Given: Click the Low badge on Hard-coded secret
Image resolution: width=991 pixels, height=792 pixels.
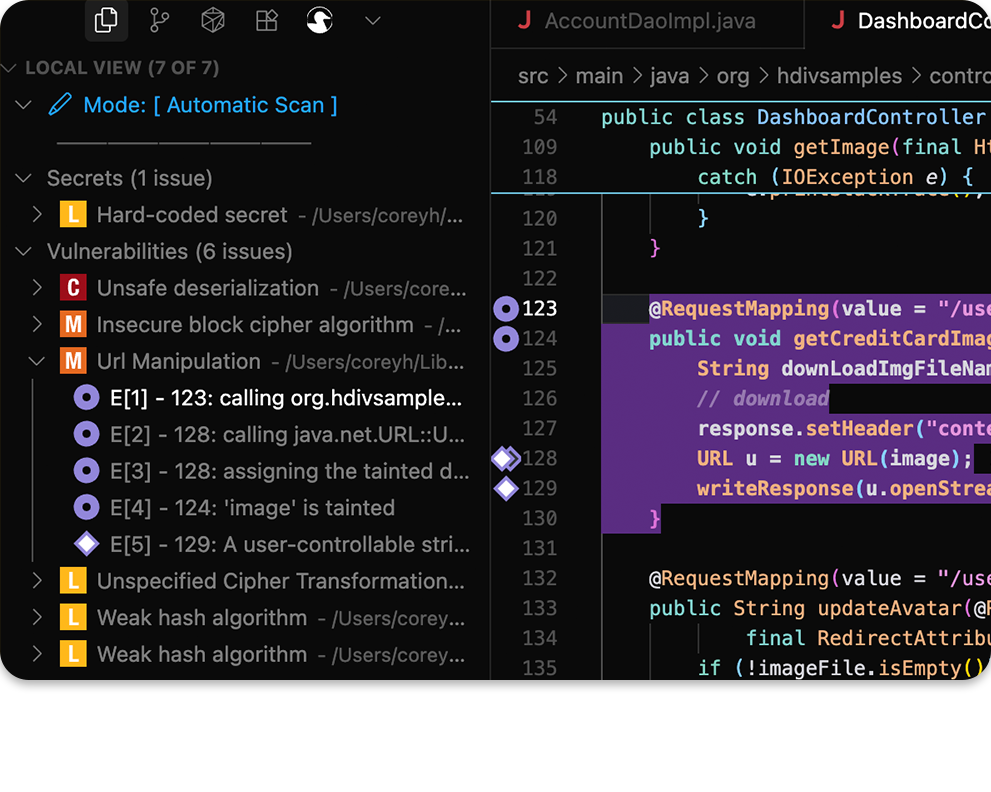Looking at the screenshot, I should pos(73,214).
